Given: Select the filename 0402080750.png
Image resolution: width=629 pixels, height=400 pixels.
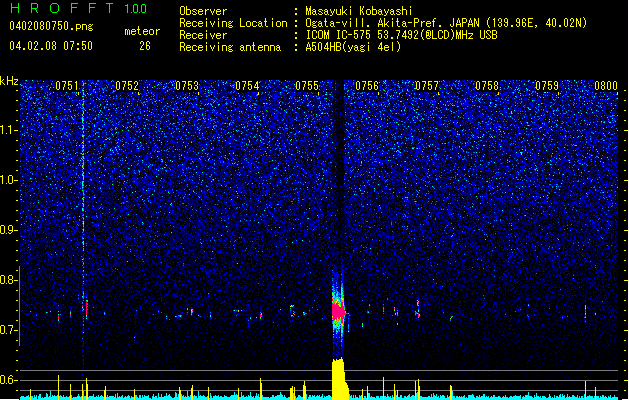Looking at the screenshot, I should tap(51, 26).
